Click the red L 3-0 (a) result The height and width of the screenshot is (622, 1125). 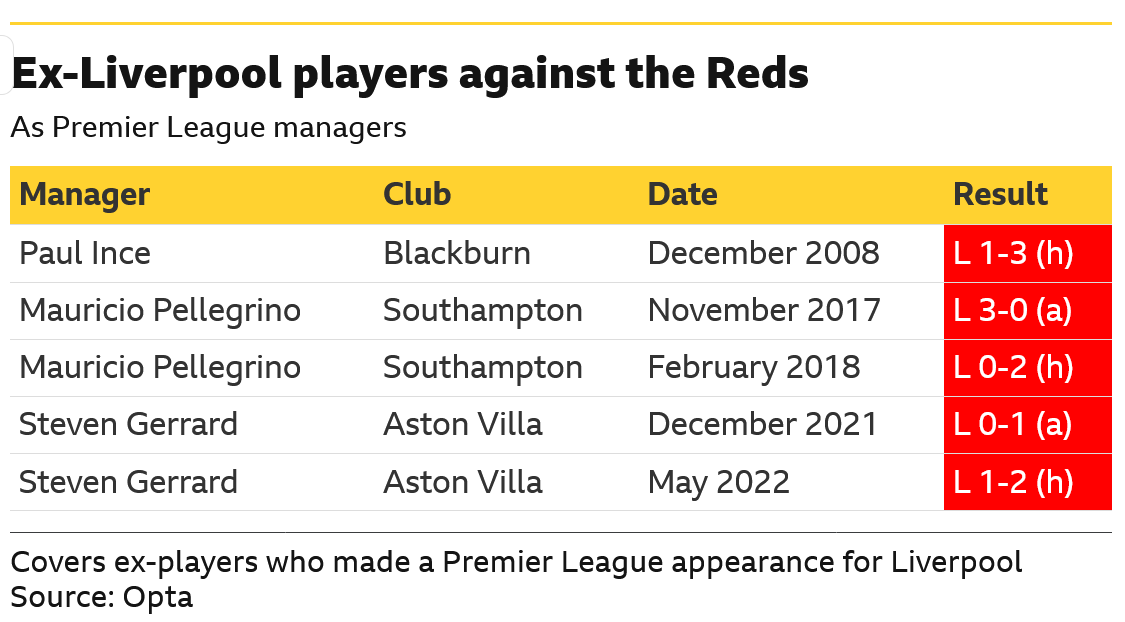point(1027,311)
